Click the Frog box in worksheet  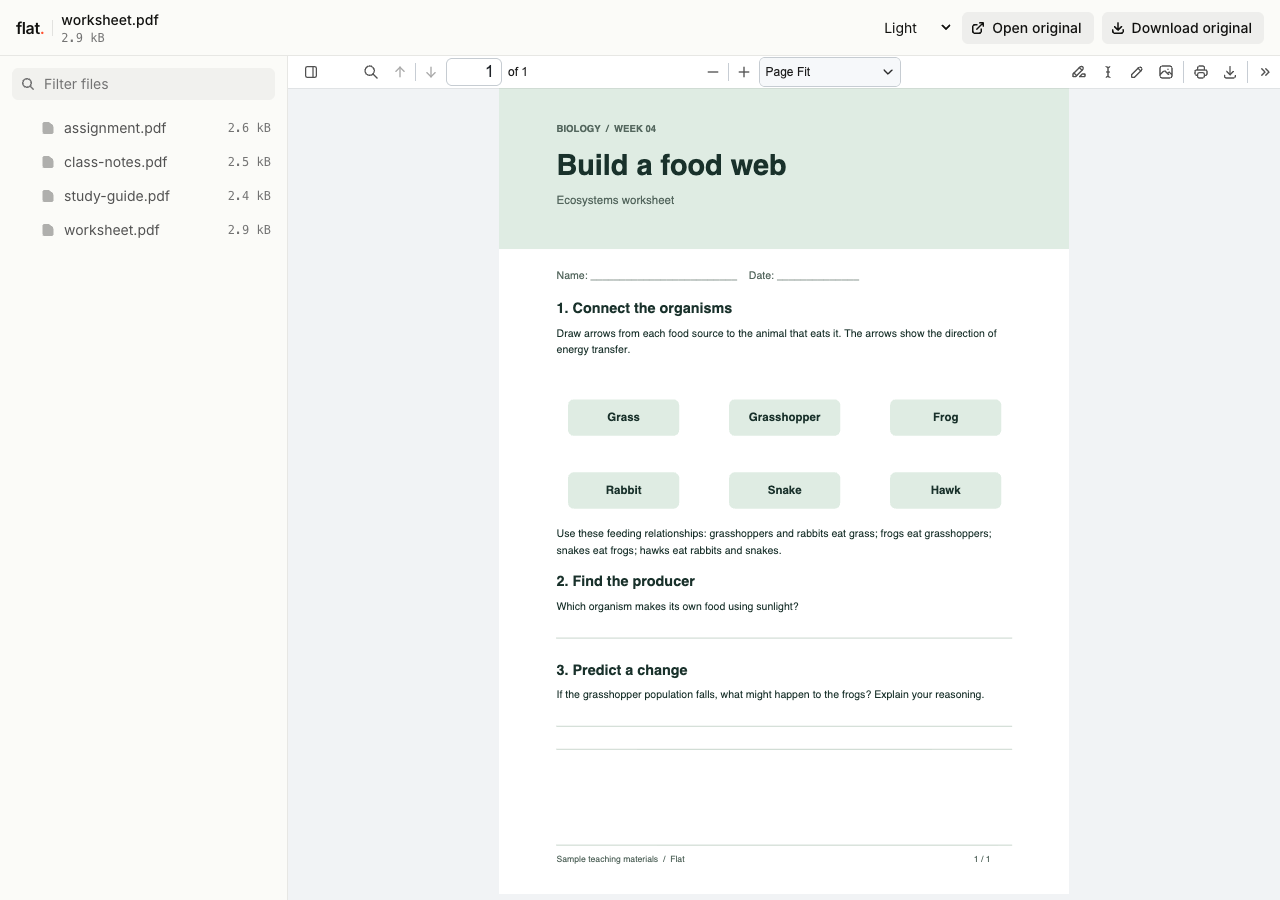click(945, 418)
